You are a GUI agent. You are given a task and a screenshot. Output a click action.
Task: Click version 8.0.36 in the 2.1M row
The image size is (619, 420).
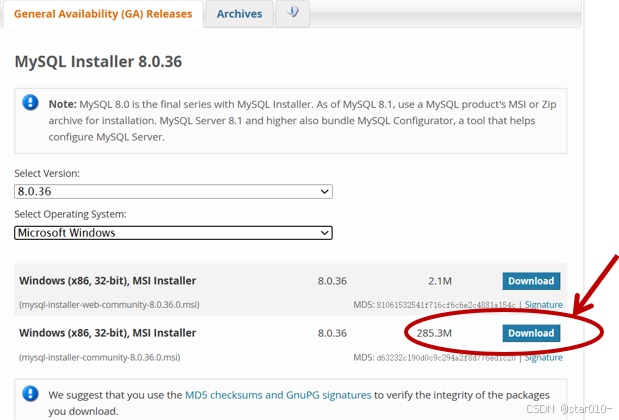[332, 281]
